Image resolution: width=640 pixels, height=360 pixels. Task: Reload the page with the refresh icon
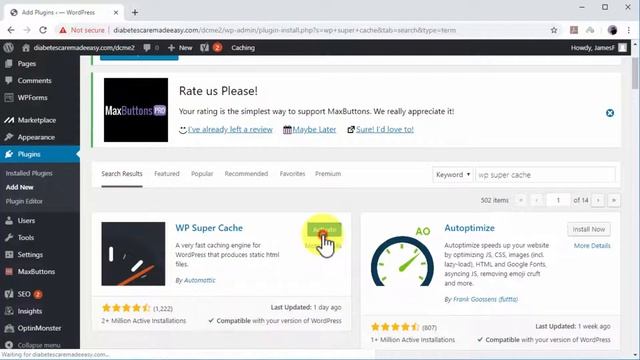[43, 30]
